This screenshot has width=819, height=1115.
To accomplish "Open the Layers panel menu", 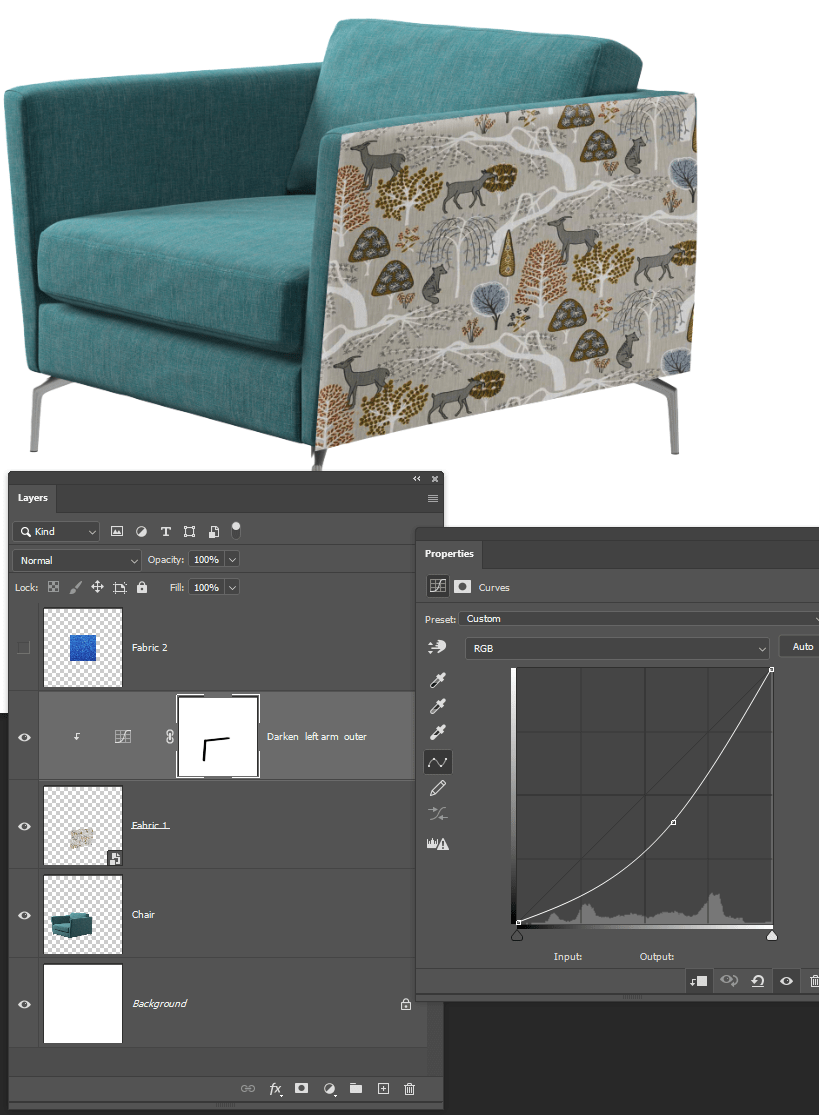I will pos(432,497).
